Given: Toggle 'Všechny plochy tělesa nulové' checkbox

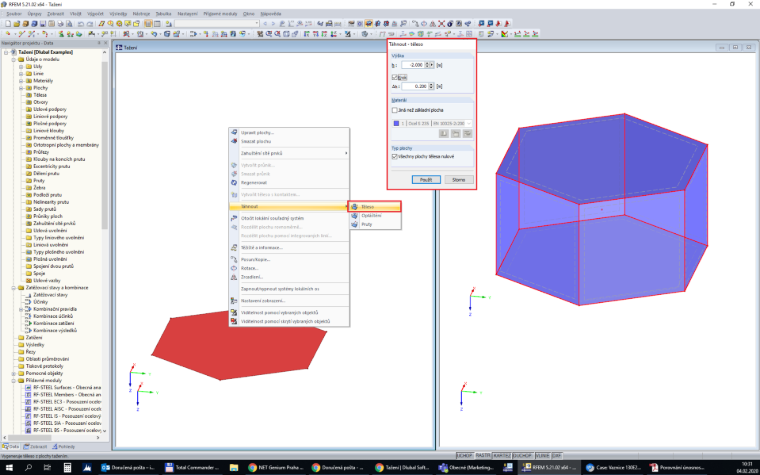Looking at the screenshot, I should pos(395,157).
